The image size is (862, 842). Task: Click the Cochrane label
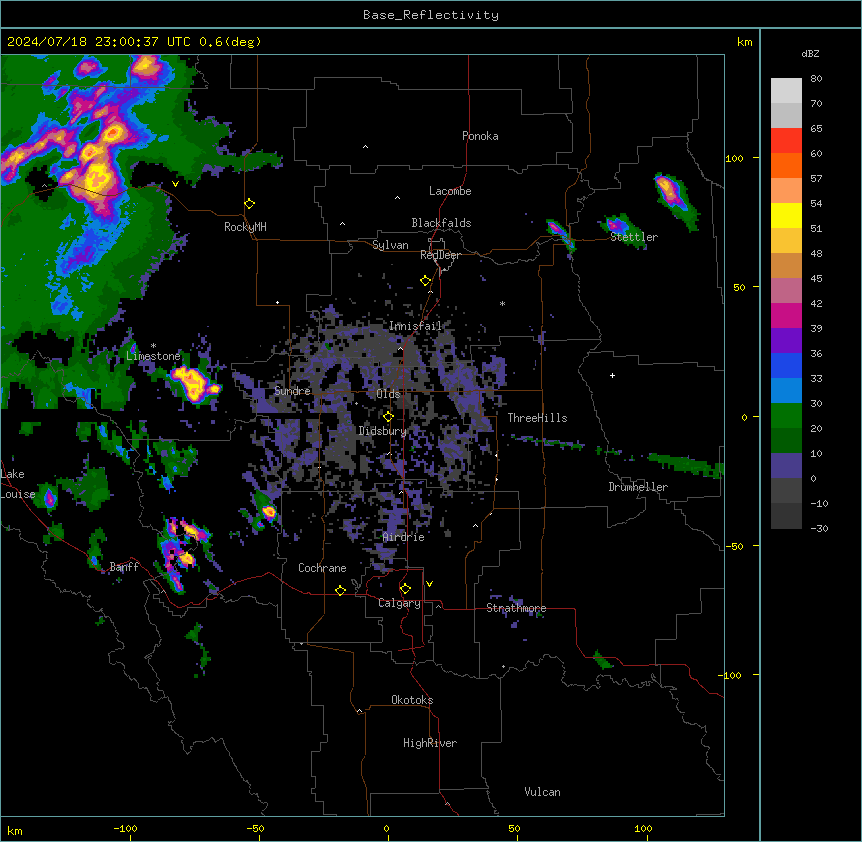point(322,568)
